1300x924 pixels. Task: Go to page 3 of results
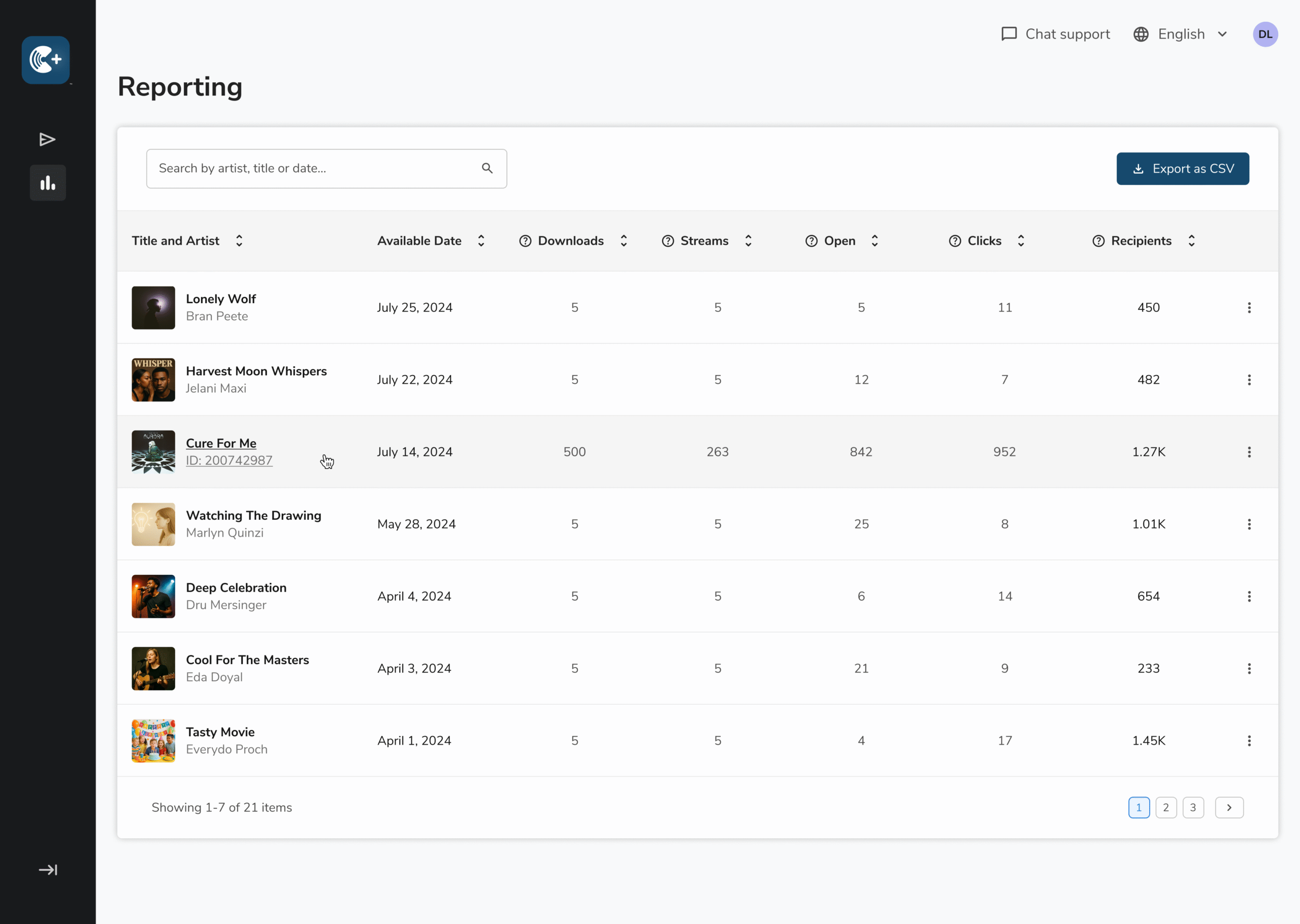1192,807
